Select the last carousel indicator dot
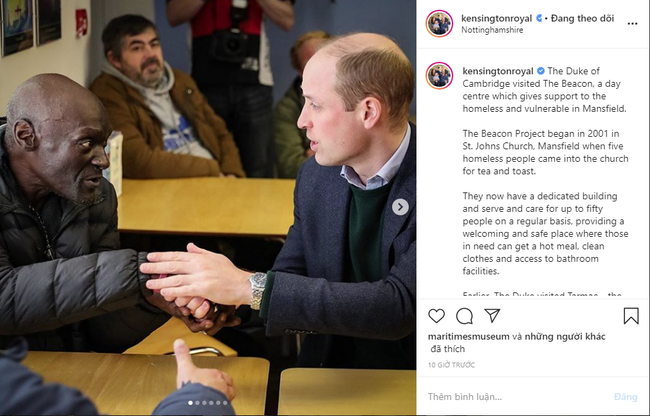650x416 pixels. coord(225,403)
